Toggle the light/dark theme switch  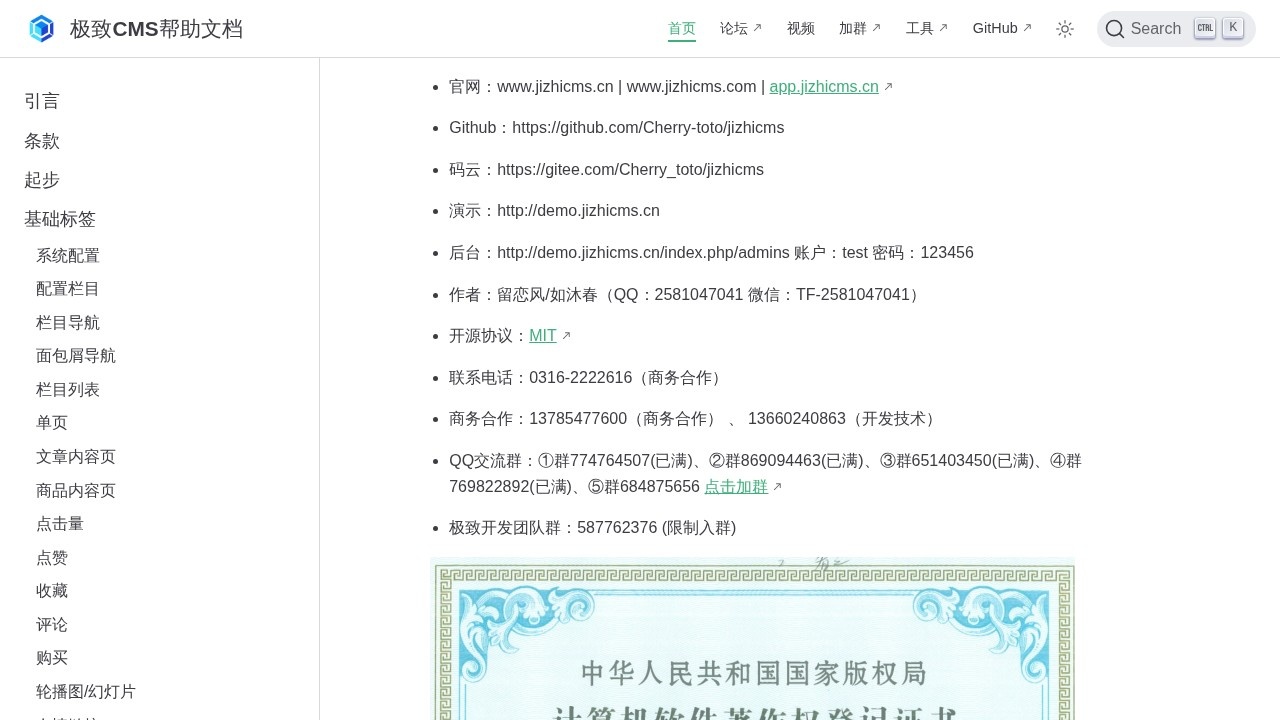1065,29
